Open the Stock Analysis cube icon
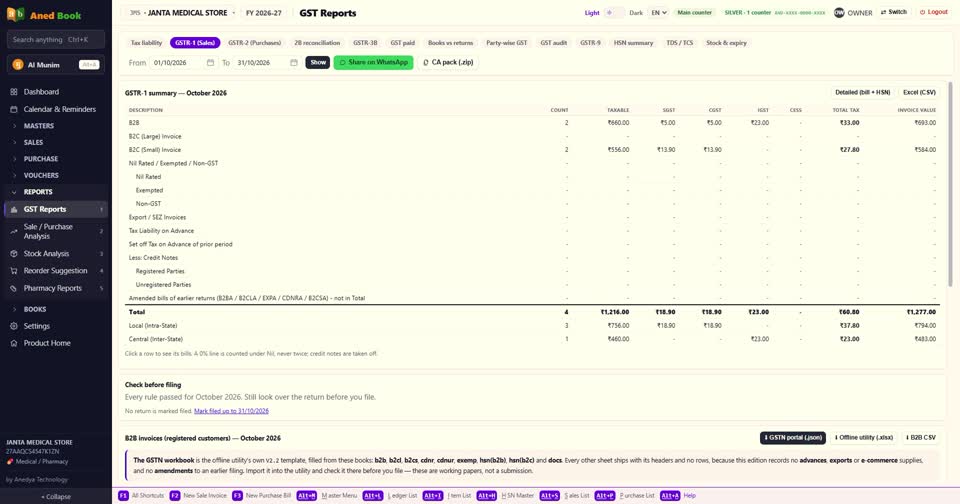 click(13, 254)
